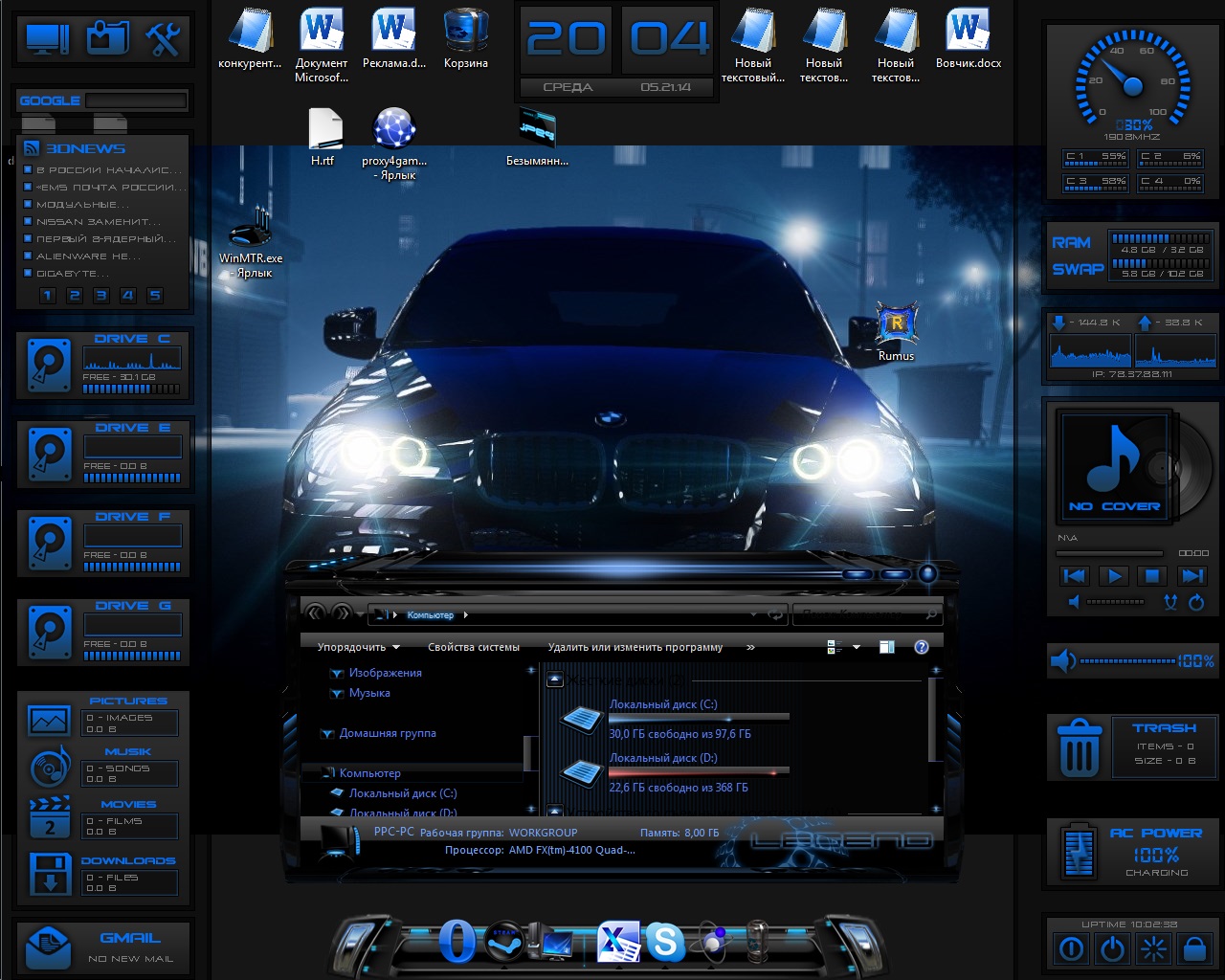Image resolution: width=1225 pixels, height=980 pixels.
Task: Click Свойства системы in the toolbar
Action: [473, 647]
